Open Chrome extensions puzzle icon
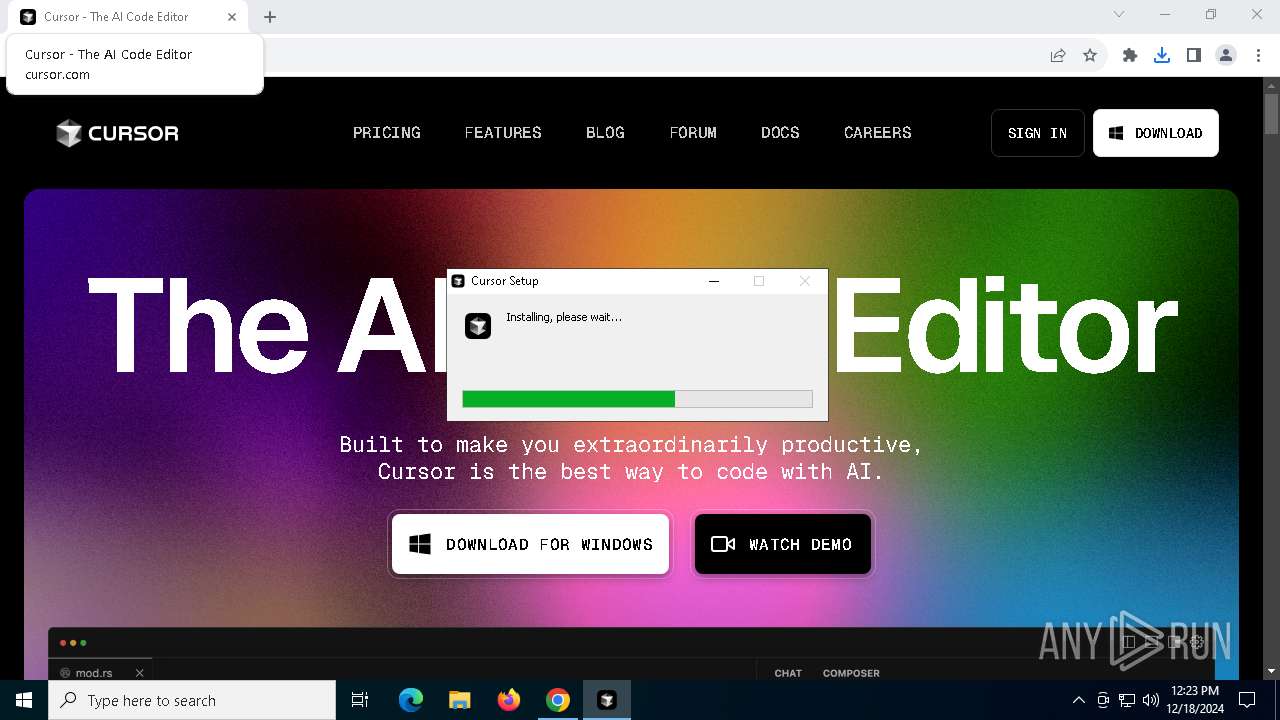 pos(1130,56)
